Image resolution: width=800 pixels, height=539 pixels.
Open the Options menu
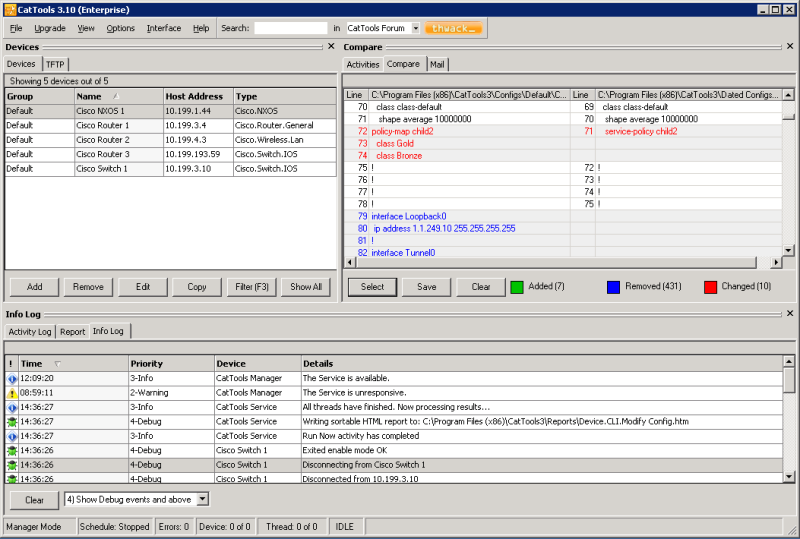(120, 28)
